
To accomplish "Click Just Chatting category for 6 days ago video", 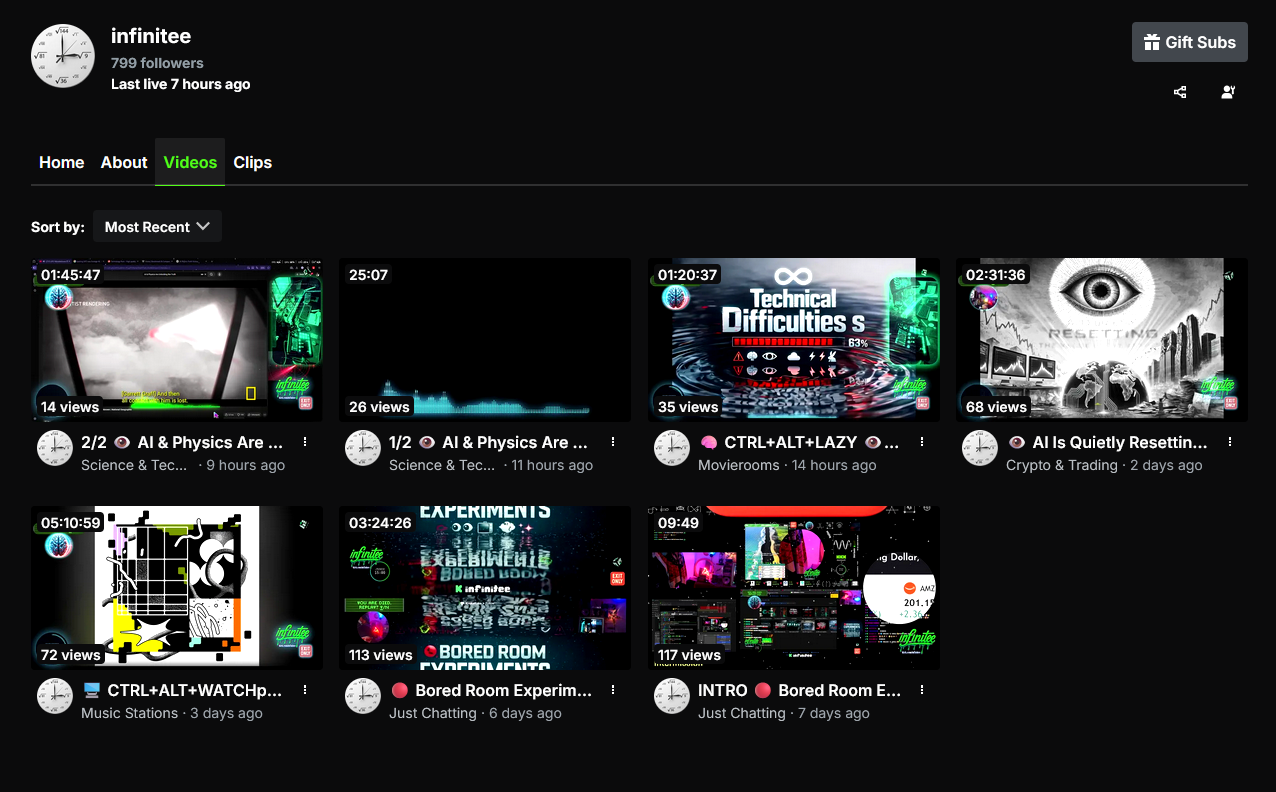I will pos(433,713).
